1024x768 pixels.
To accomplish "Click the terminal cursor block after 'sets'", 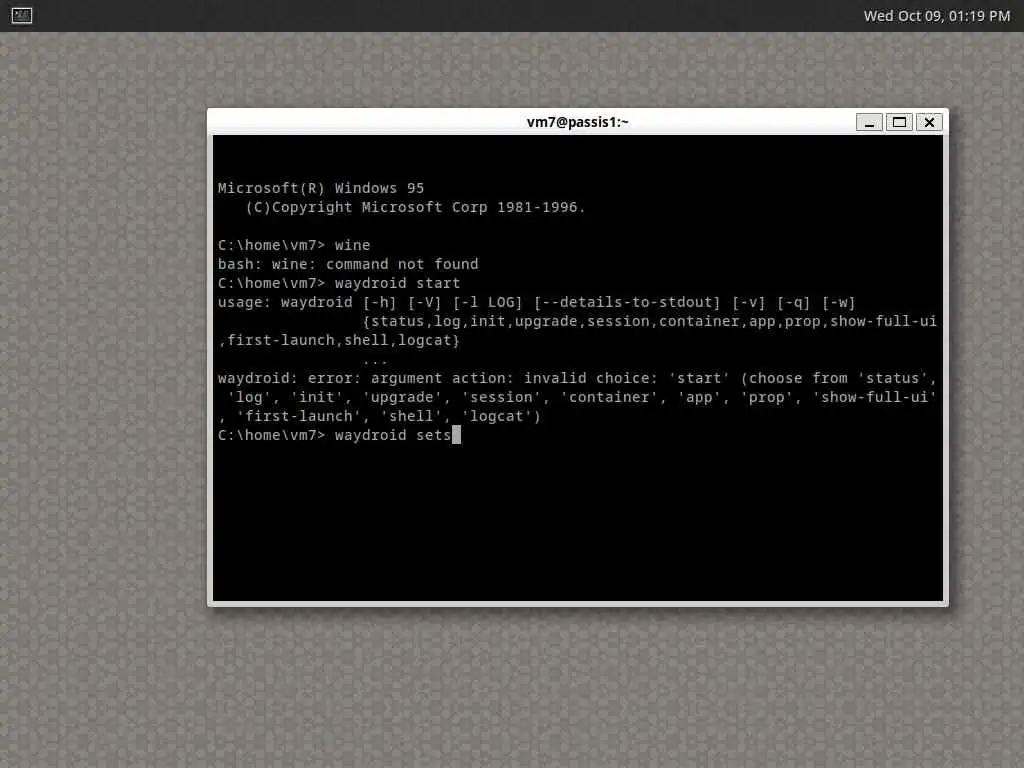I will (456, 435).
